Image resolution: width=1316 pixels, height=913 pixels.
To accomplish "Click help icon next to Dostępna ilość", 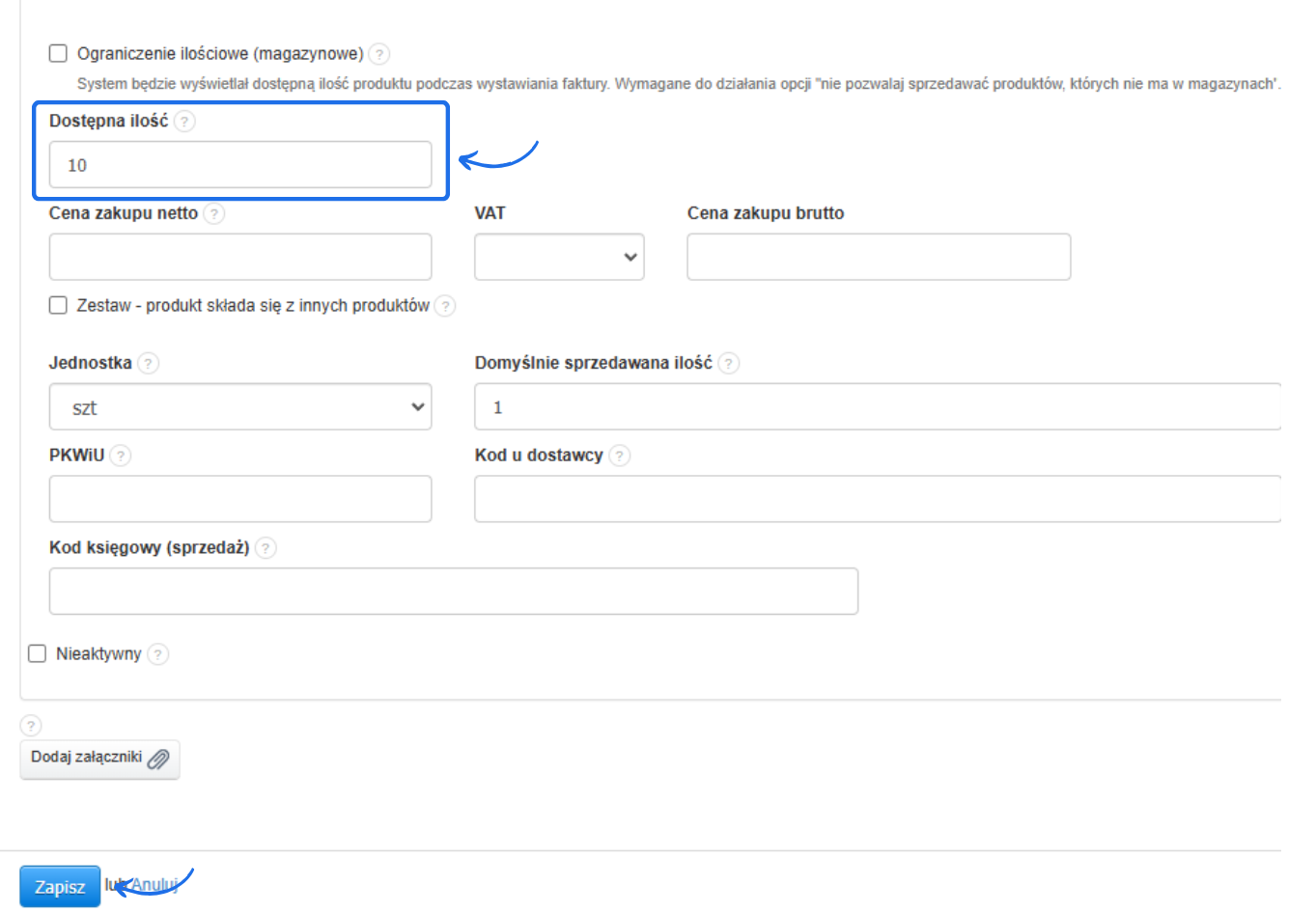I will point(184,122).
